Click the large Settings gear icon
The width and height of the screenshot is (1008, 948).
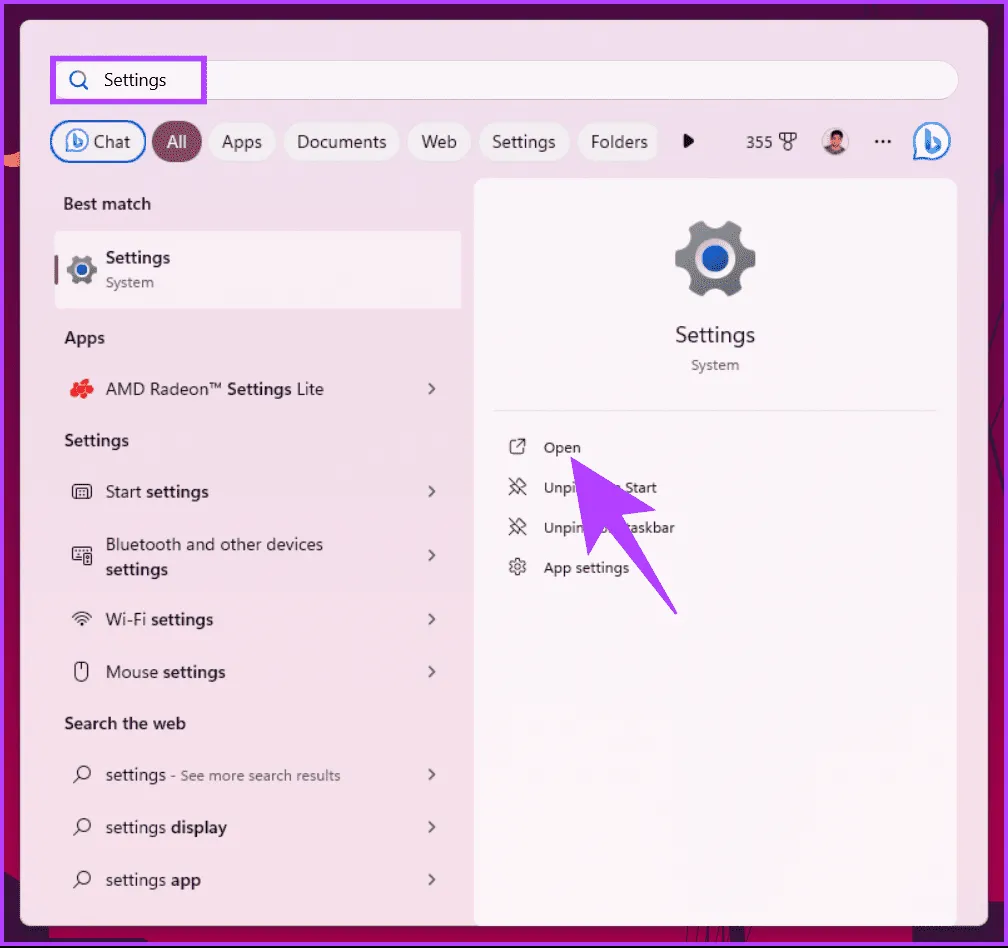[x=714, y=258]
